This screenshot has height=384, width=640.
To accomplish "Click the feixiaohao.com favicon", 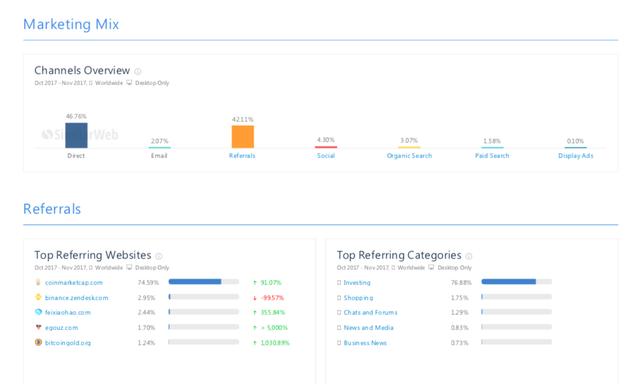I will point(38,312).
